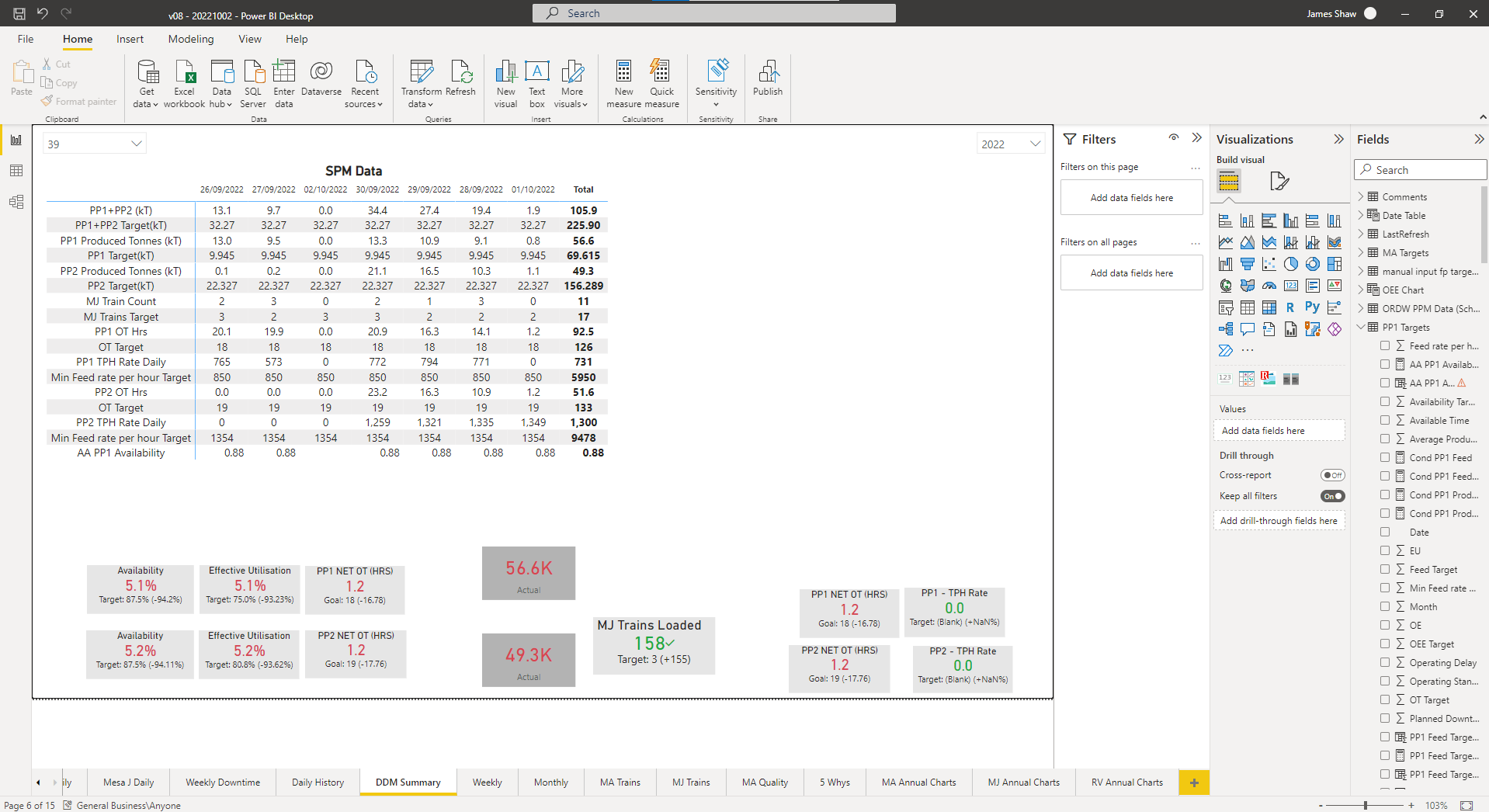Open the MJ Trains page tab
The image size is (1489, 812).
point(691,783)
